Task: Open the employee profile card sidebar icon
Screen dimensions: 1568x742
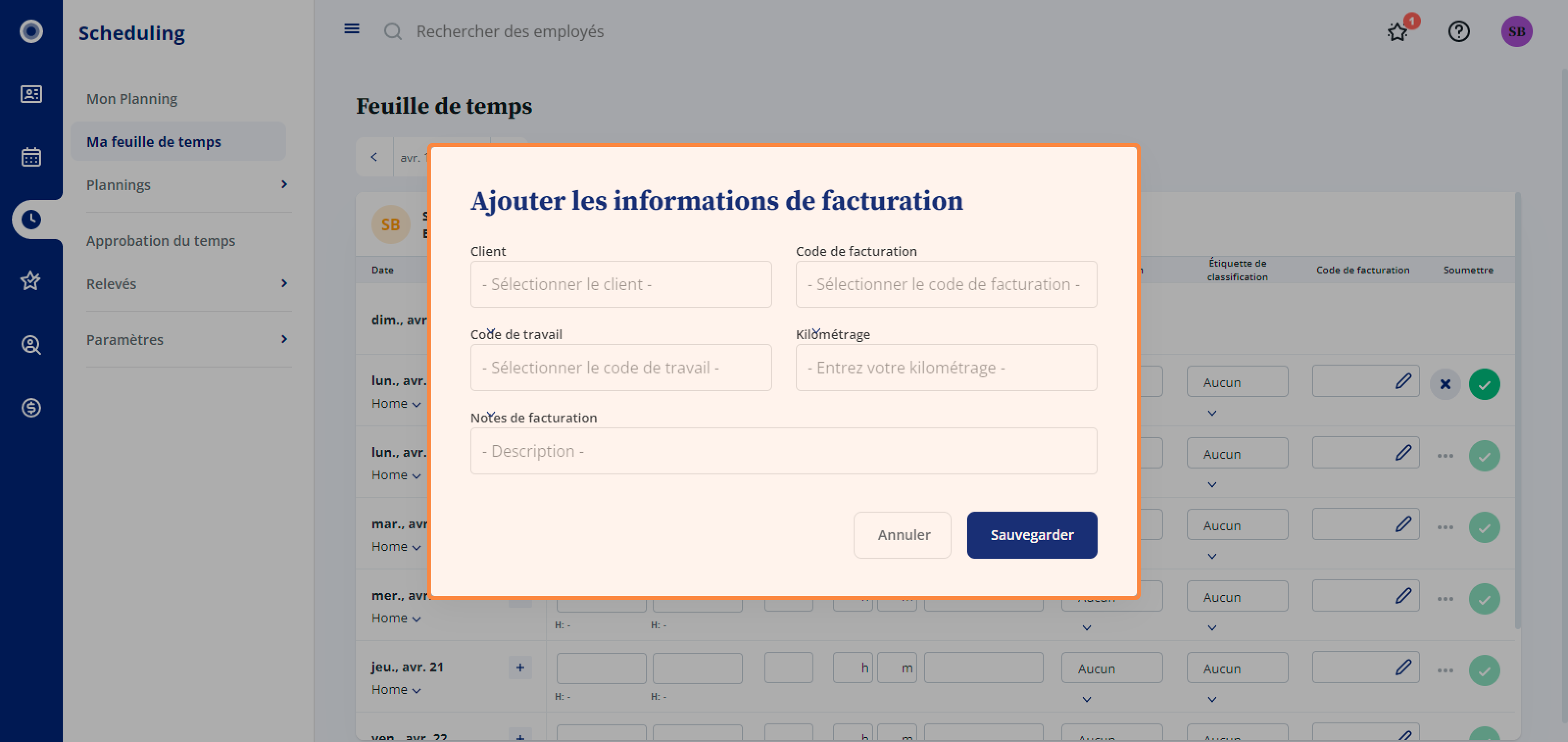Action: point(31,94)
